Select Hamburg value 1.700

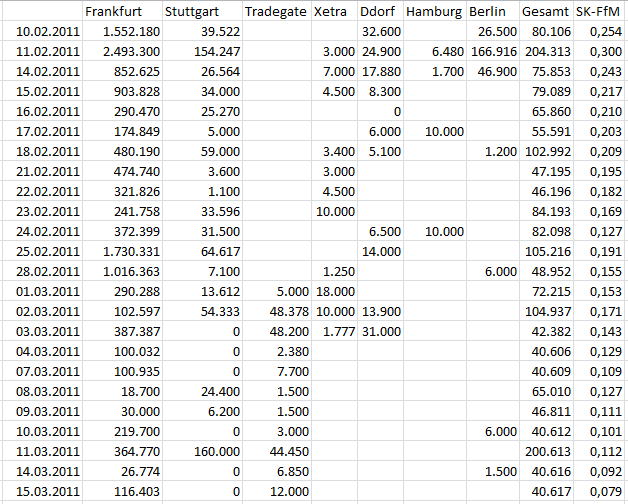(435, 71)
